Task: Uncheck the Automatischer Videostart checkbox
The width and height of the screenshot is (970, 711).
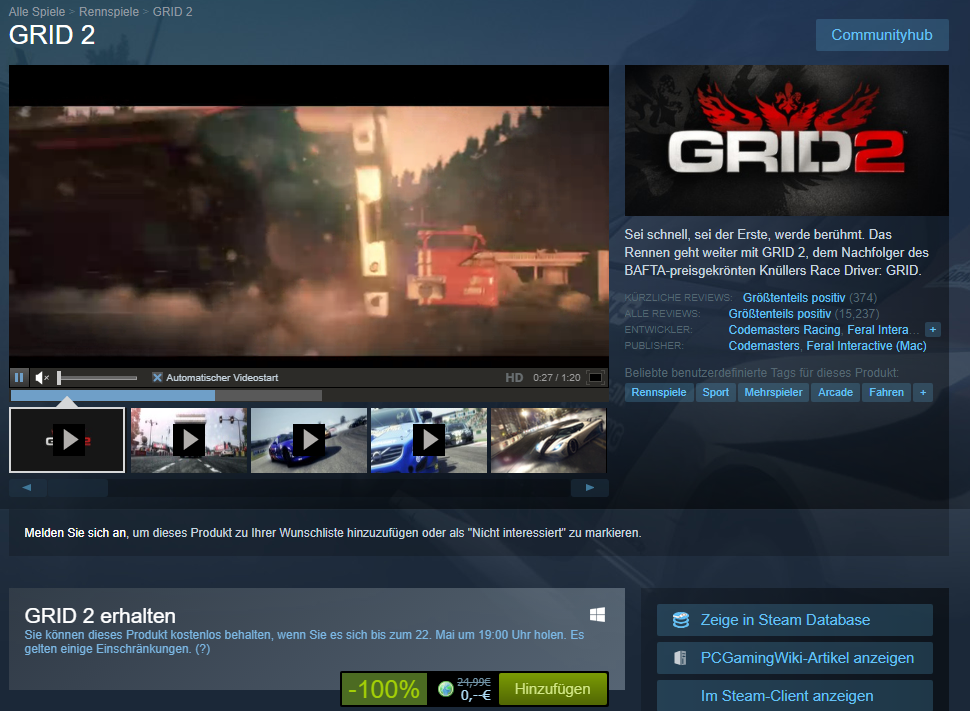Action: click(x=157, y=377)
